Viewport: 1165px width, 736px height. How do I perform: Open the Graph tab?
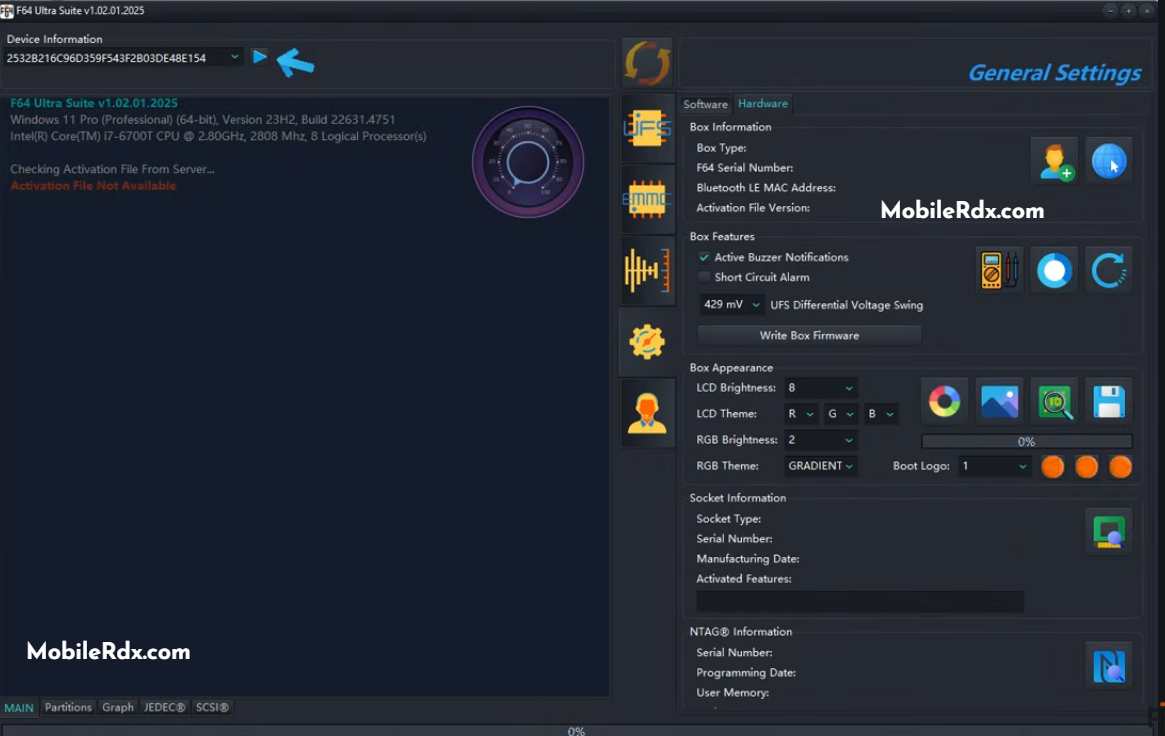pos(117,707)
